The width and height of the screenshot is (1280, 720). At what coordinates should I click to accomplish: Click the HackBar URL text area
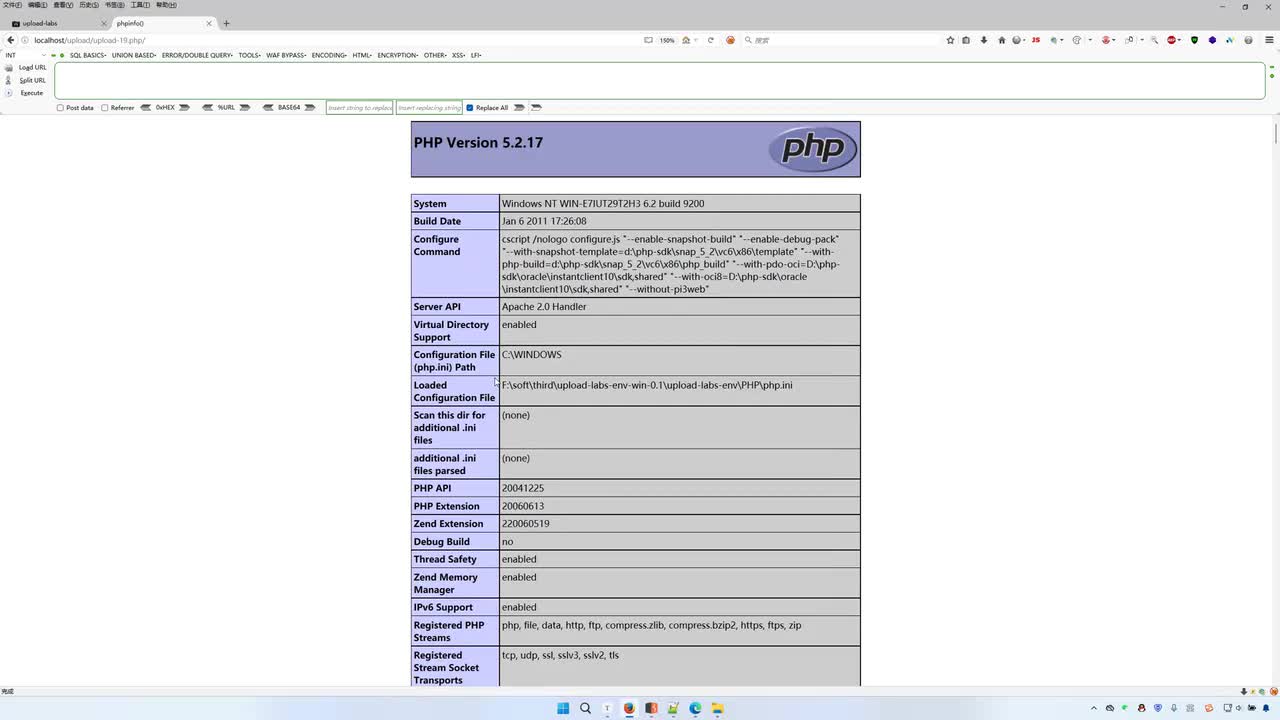(x=660, y=81)
